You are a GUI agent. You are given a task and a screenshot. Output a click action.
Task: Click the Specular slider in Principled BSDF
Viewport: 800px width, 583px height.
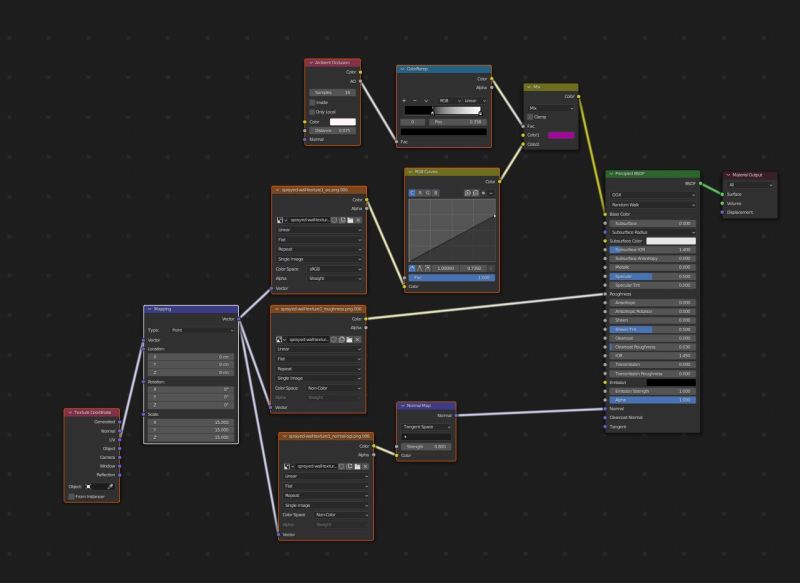(653, 276)
